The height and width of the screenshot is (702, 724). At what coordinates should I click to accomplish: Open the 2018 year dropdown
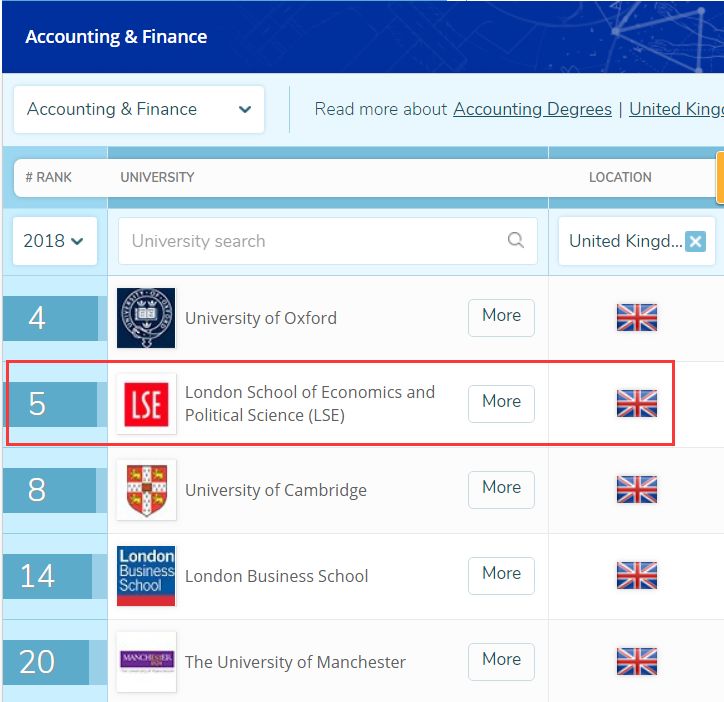pyautogui.click(x=54, y=241)
